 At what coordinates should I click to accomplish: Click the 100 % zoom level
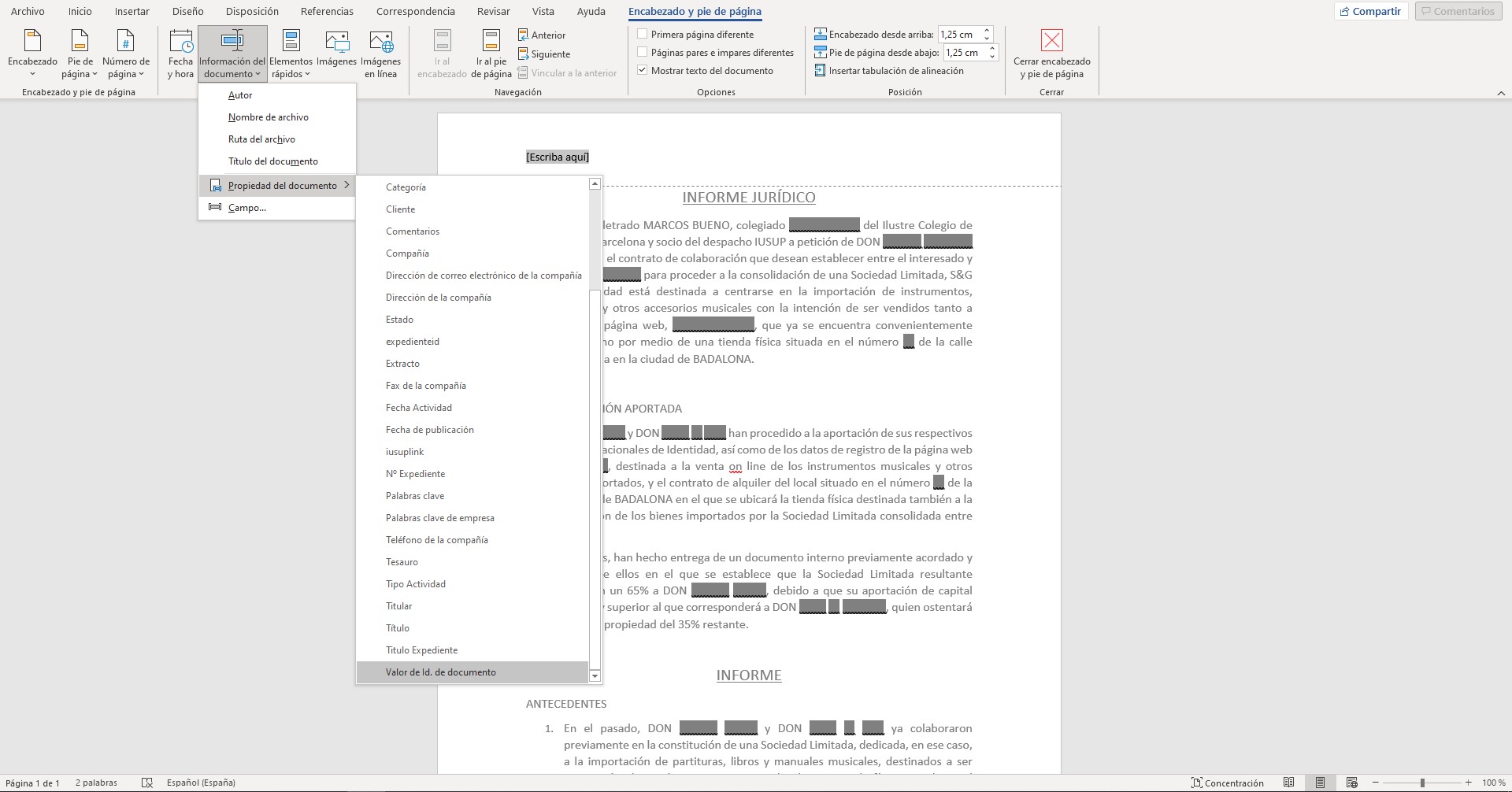coord(1494,783)
